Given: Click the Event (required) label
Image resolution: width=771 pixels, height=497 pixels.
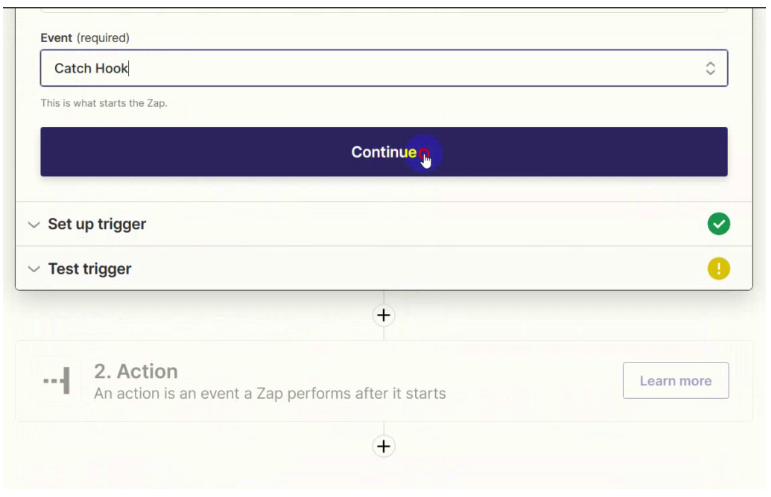Looking at the screenshot, I should [85, 38].
